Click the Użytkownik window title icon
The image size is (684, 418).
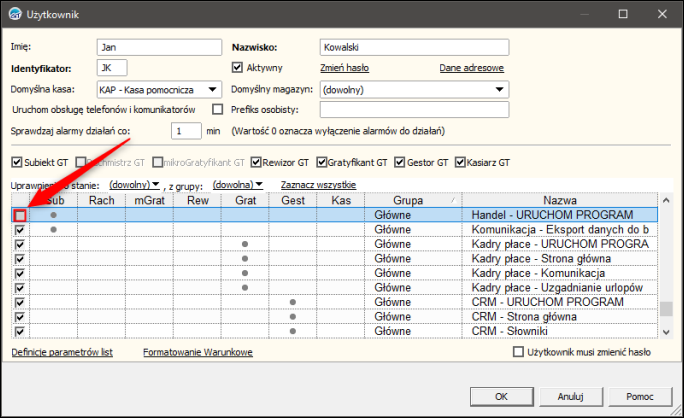point(15,14)
